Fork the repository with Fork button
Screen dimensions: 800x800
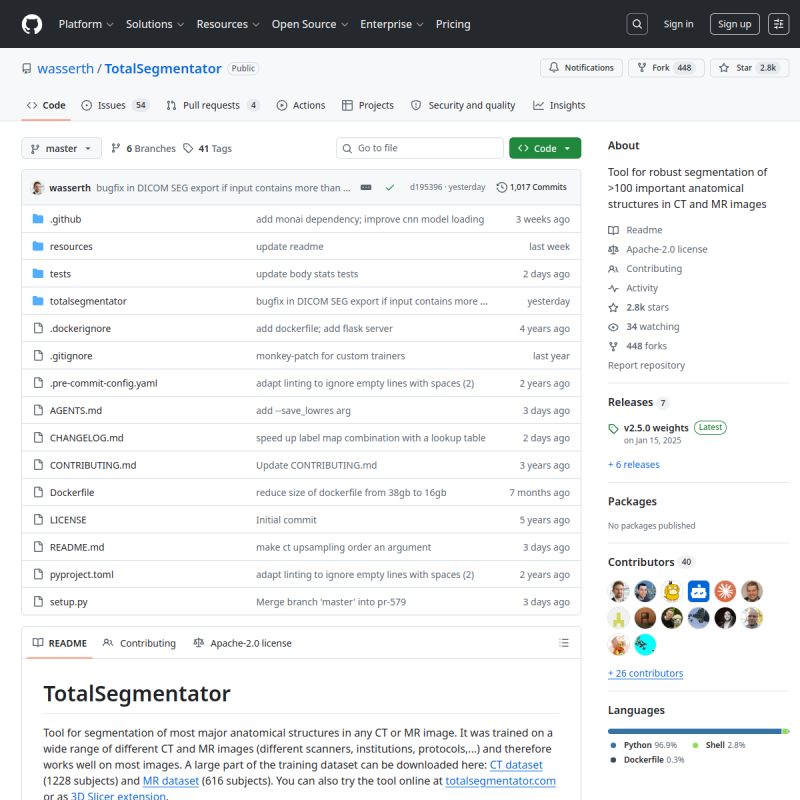click(x=666, y=68)
